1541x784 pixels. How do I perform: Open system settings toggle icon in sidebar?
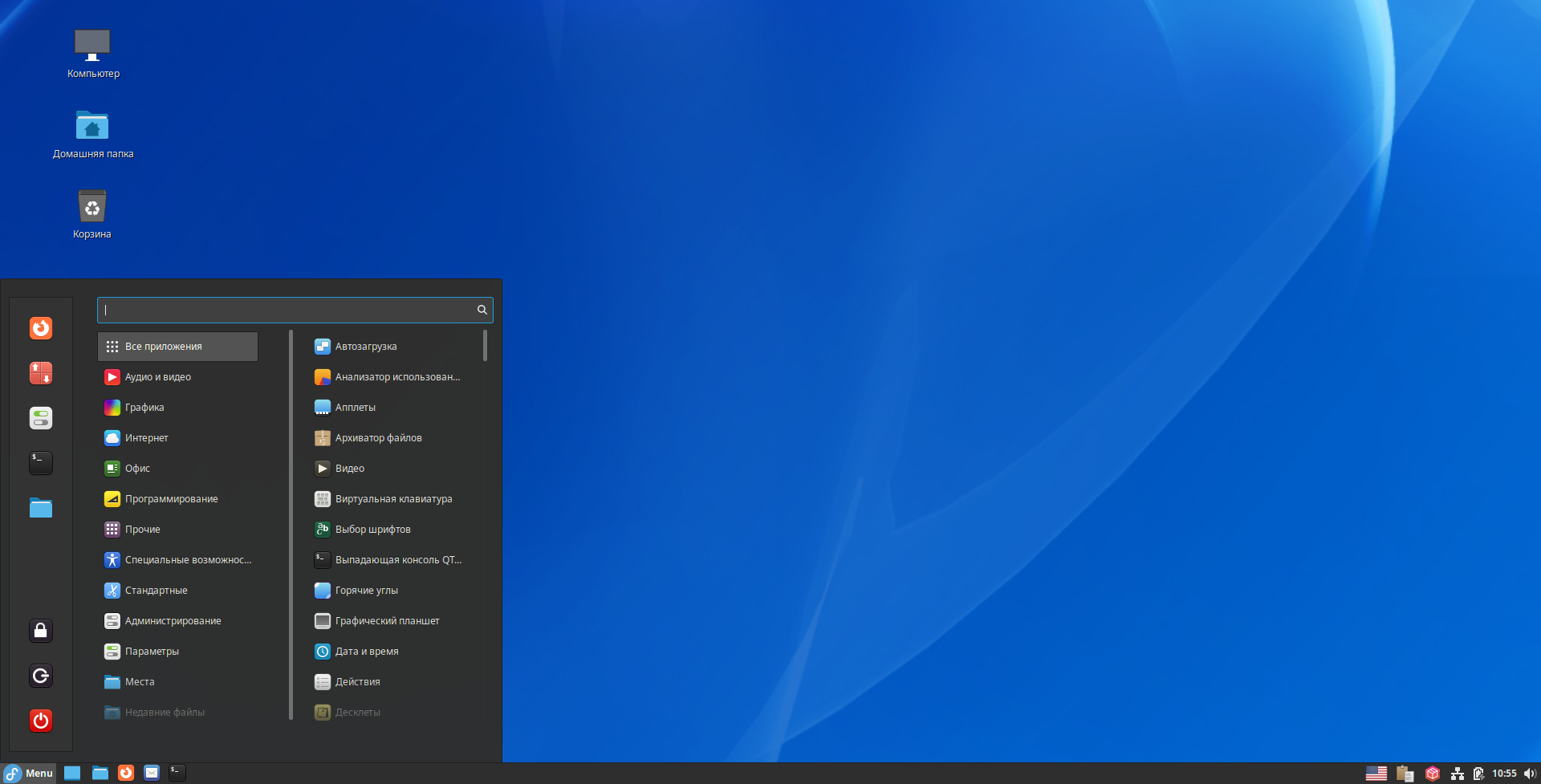pos(41,418)
